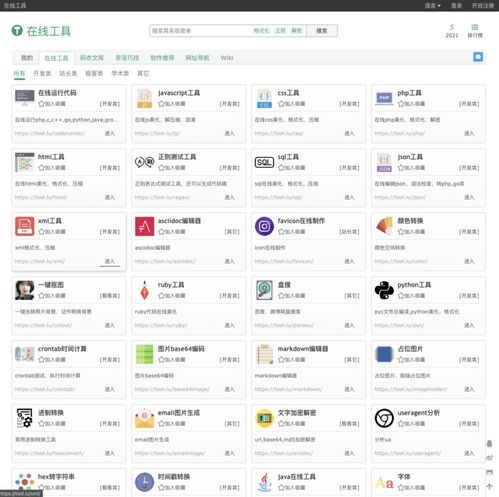The image size is (499, 497).
Task: Click the php工具 icon
Action: pyautogui.click(x=384, y=98)
